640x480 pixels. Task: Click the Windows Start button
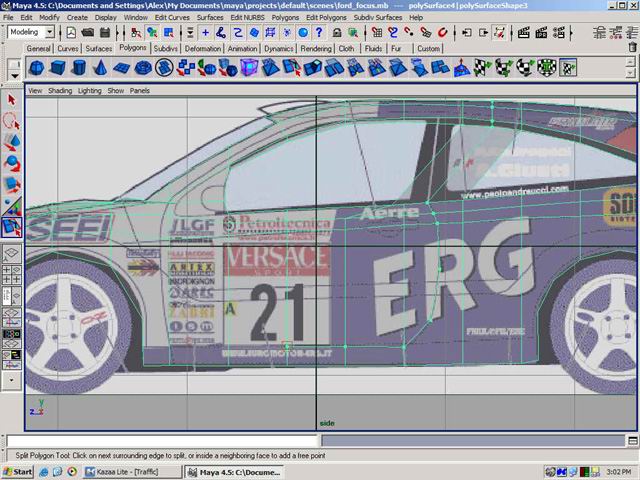pos(18,471)
